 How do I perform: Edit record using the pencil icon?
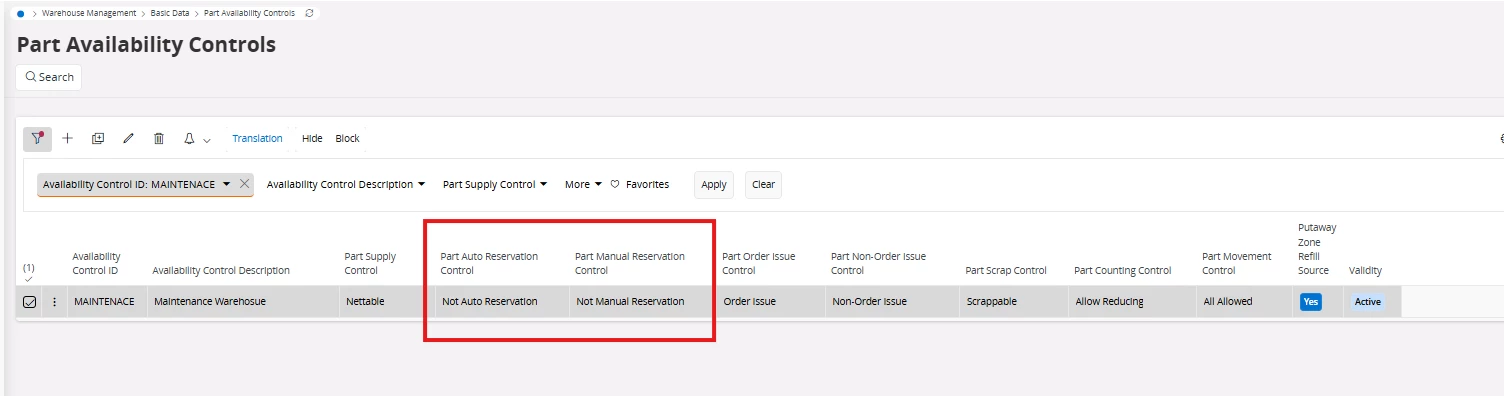click(128, 139)
